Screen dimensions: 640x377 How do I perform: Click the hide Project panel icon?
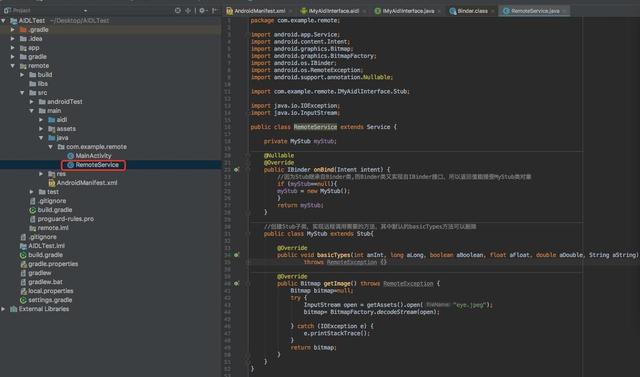[x=215, y=11]
